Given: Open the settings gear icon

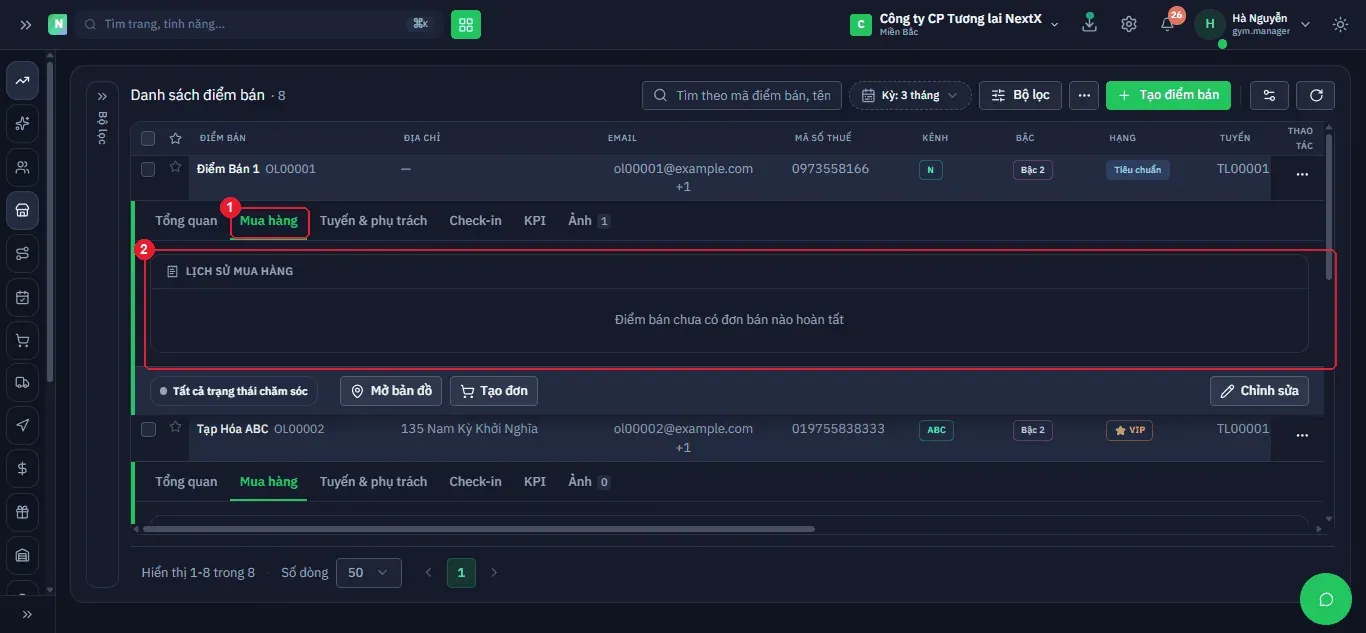Looking at the screenshot, I should [1129, 24].
